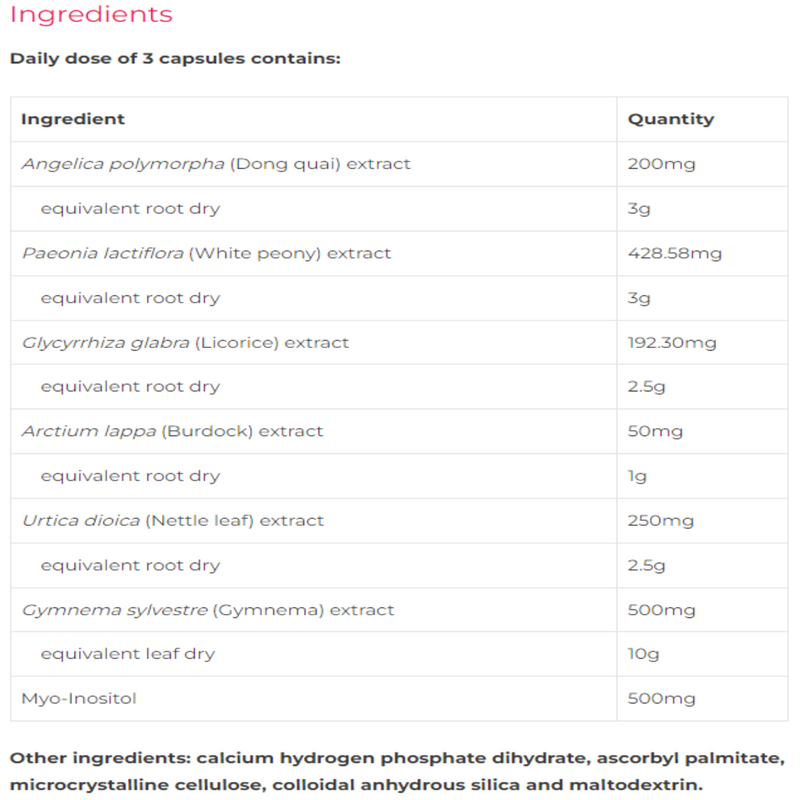Click the 250mg quantity cell

pyautogui.click(x=660, y=520)
